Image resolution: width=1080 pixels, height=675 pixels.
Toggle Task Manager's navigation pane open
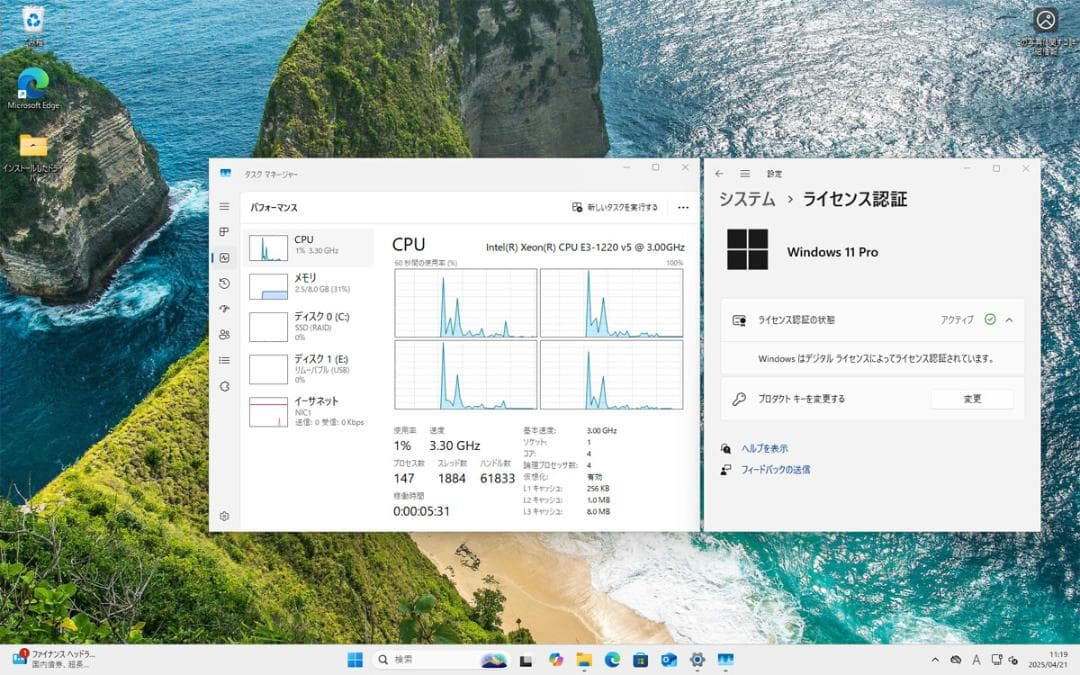224,206
